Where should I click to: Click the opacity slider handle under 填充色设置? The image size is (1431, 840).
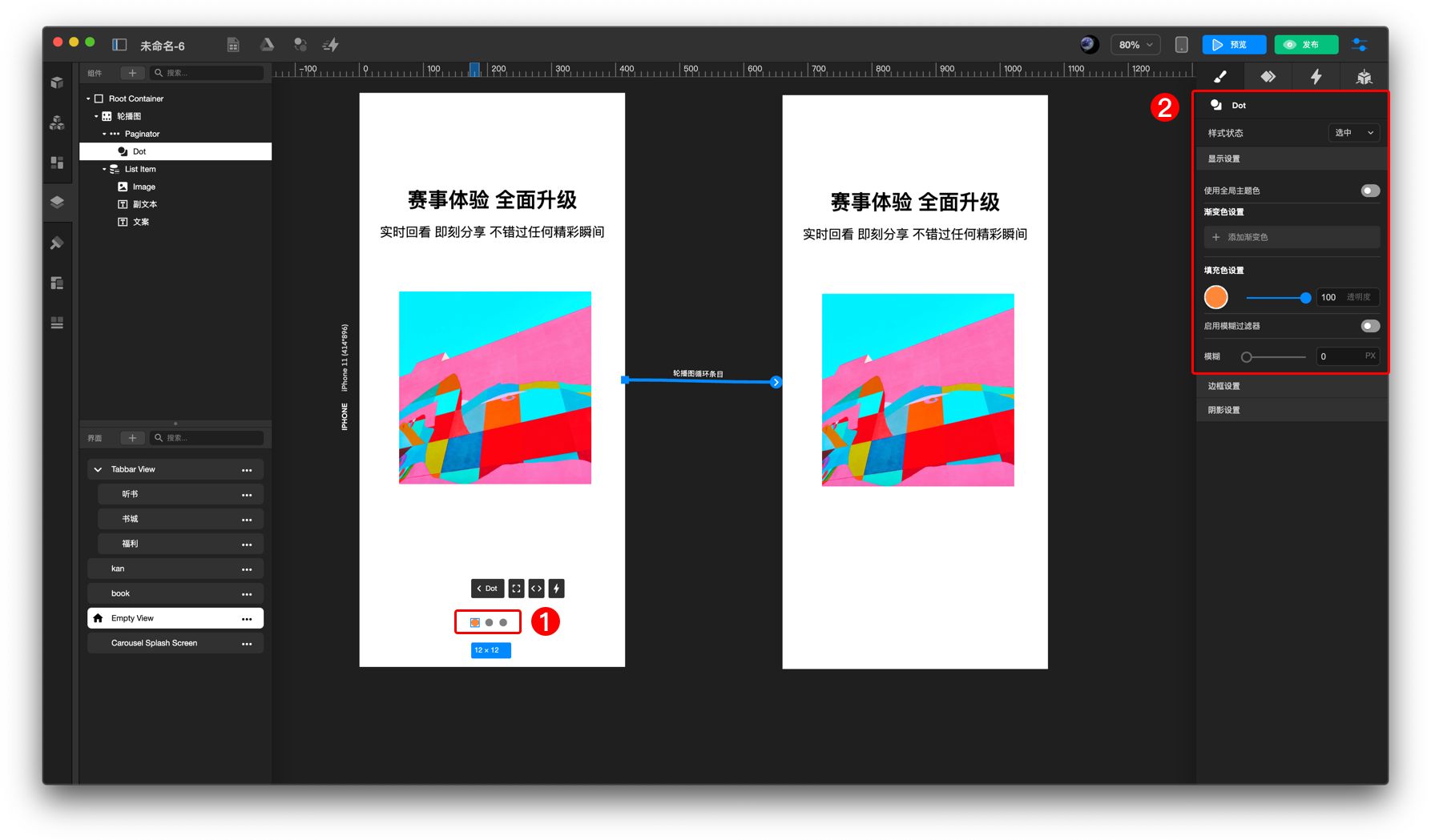(x=1305, y=298)
